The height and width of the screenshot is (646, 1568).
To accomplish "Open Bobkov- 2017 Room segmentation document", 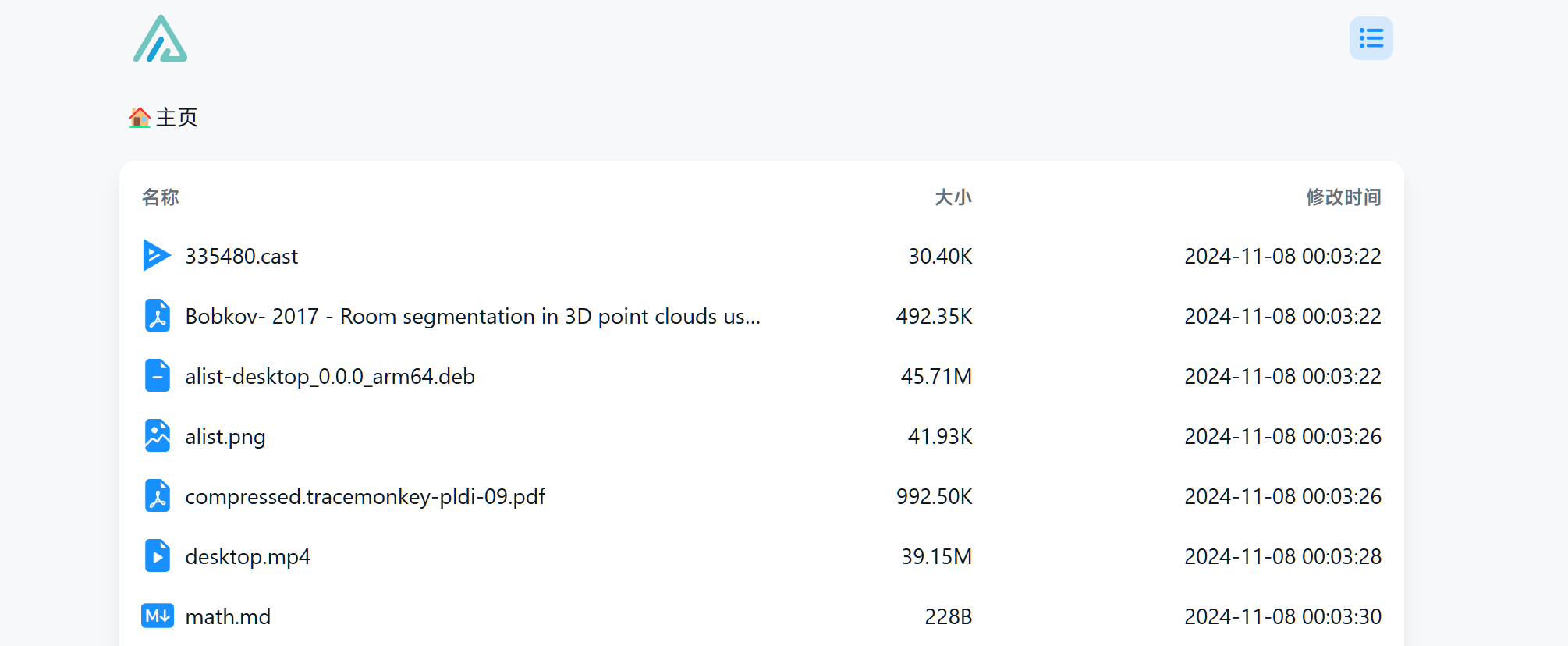I will click(761, 316).
